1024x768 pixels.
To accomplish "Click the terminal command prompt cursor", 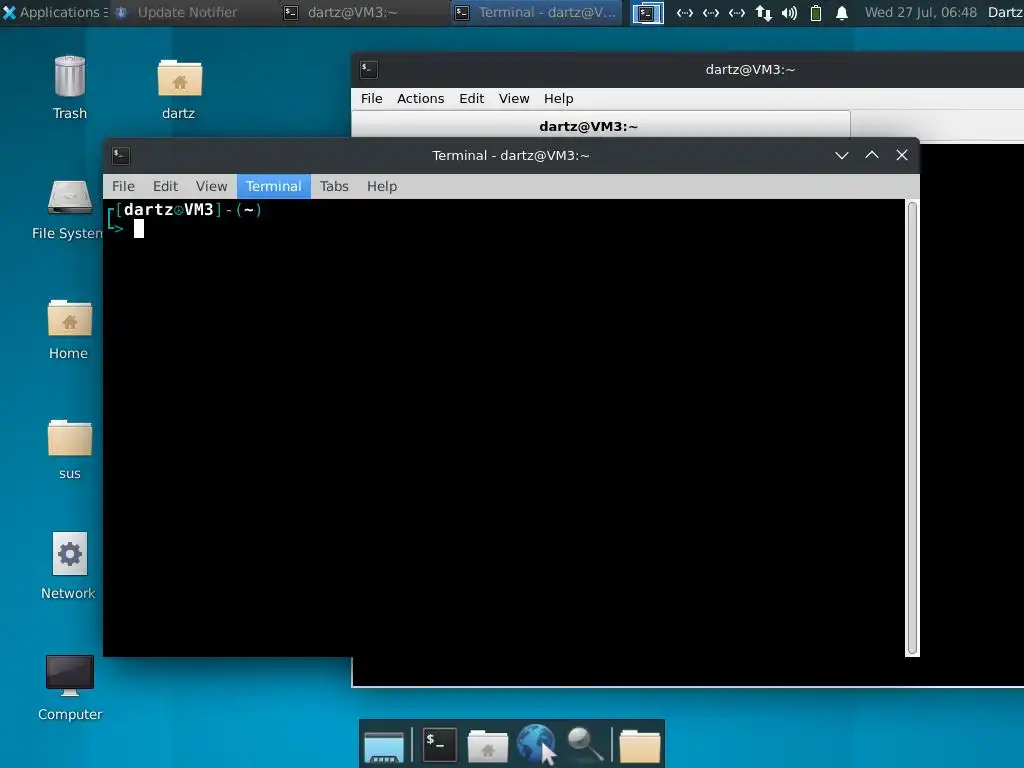I will click(139, 229).
